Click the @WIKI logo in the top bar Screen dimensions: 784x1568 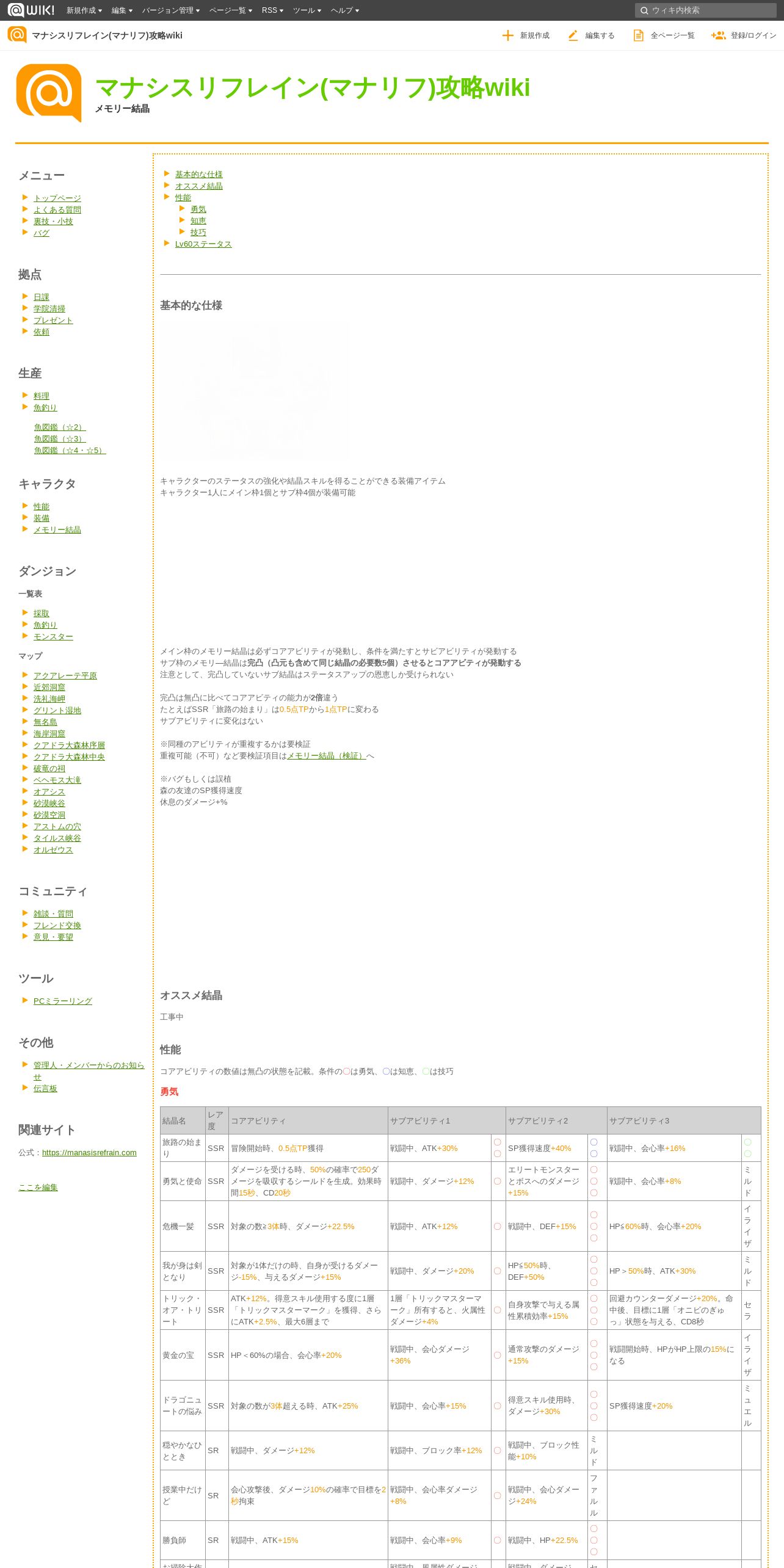click(31, 10)
